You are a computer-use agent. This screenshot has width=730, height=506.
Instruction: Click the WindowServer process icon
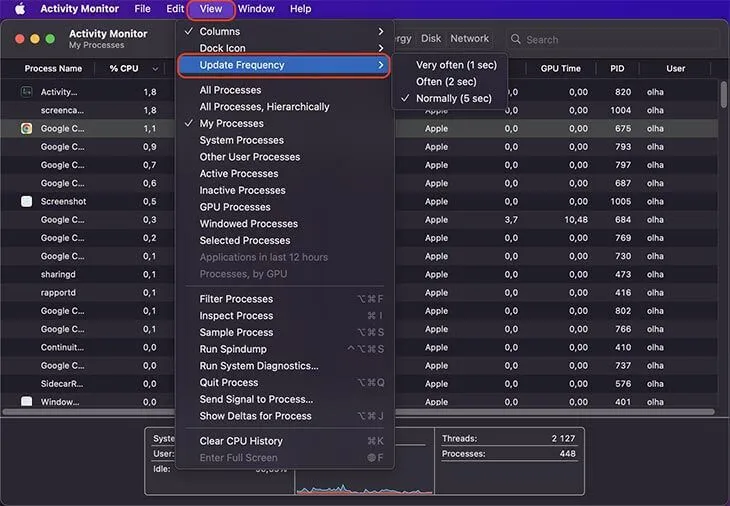click(27, 401)
